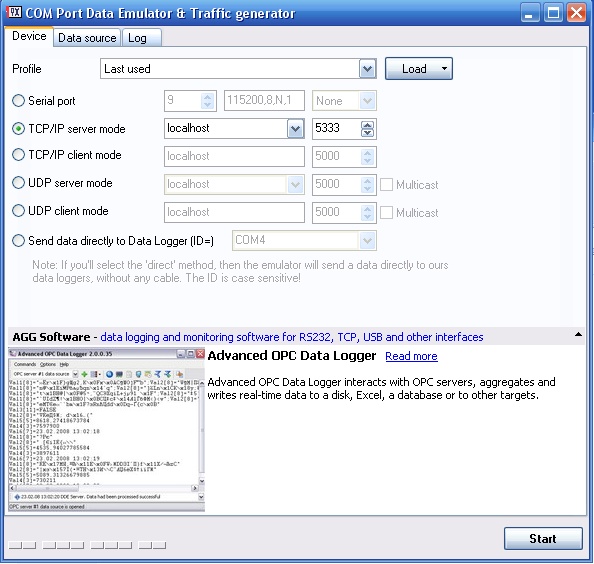Open the Read more link
Image resolution: width=594 pixels, height=564 pixels.
[x=411, y=356]
